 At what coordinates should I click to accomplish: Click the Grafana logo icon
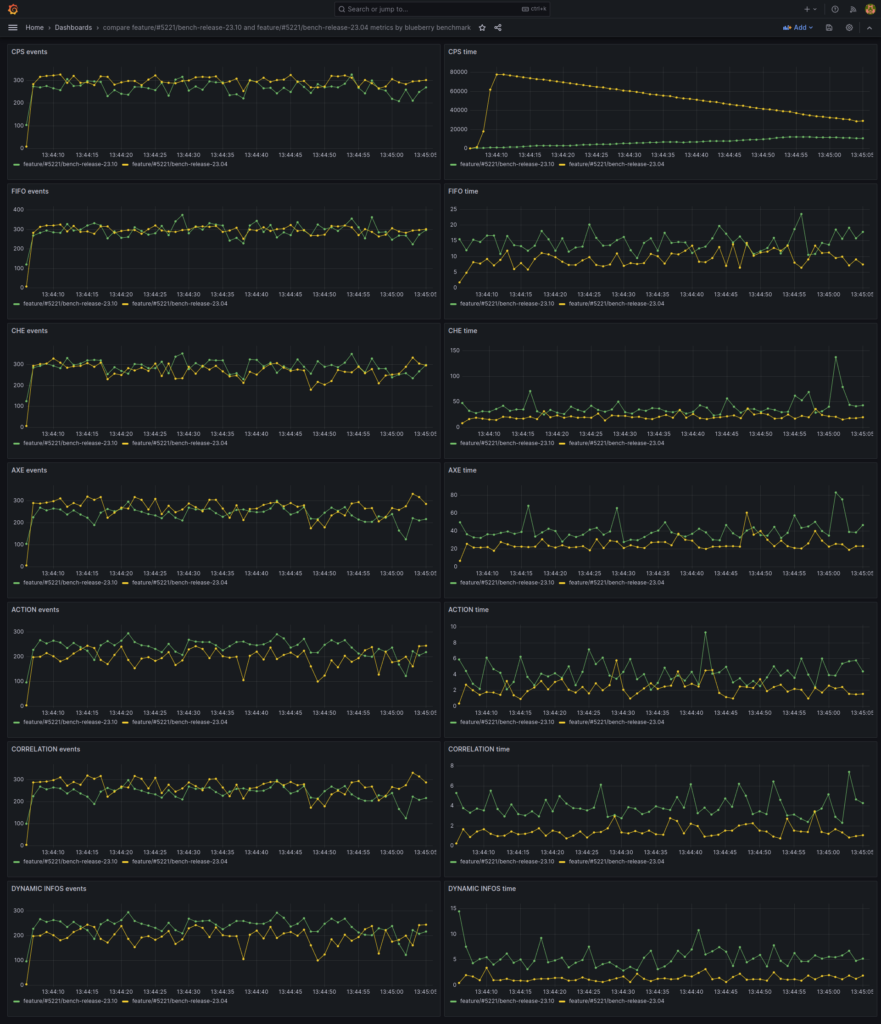tap(12, 9)
